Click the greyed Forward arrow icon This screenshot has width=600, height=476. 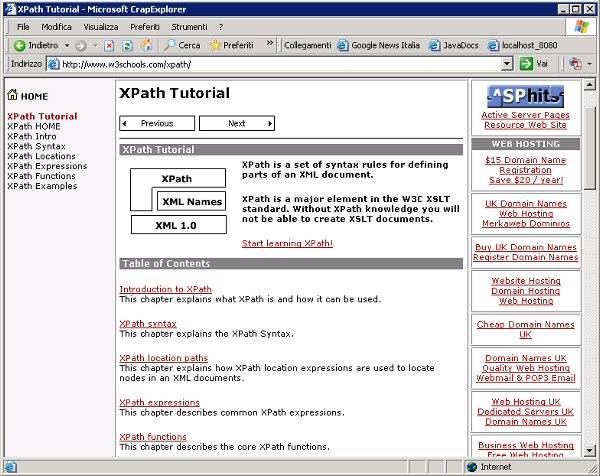pyautogui.click(x=81, y=46)
